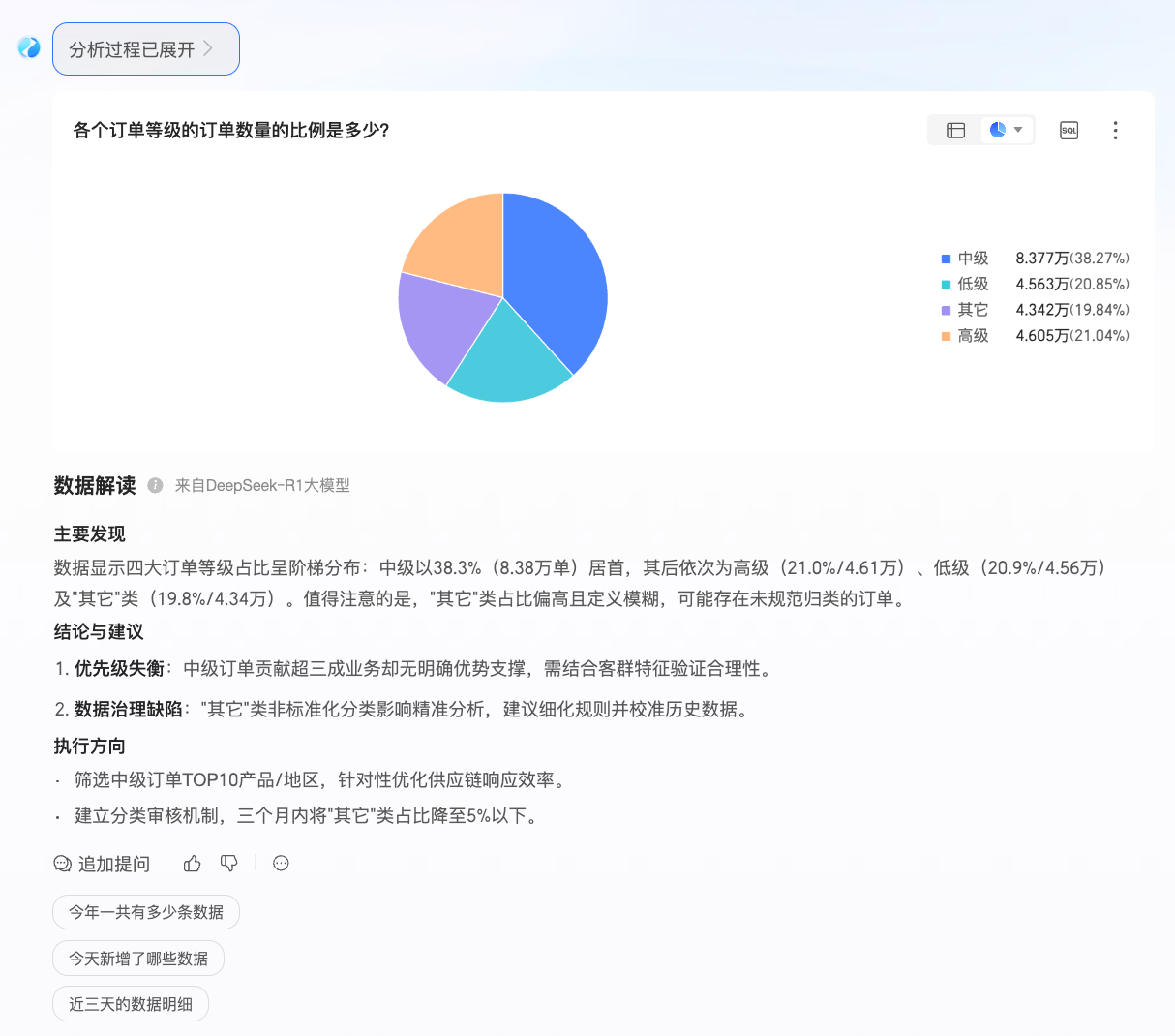Click the 主要发现 heading
Screen dimensions: 1175x1036
pyautogui.click(x=89, y=534)
